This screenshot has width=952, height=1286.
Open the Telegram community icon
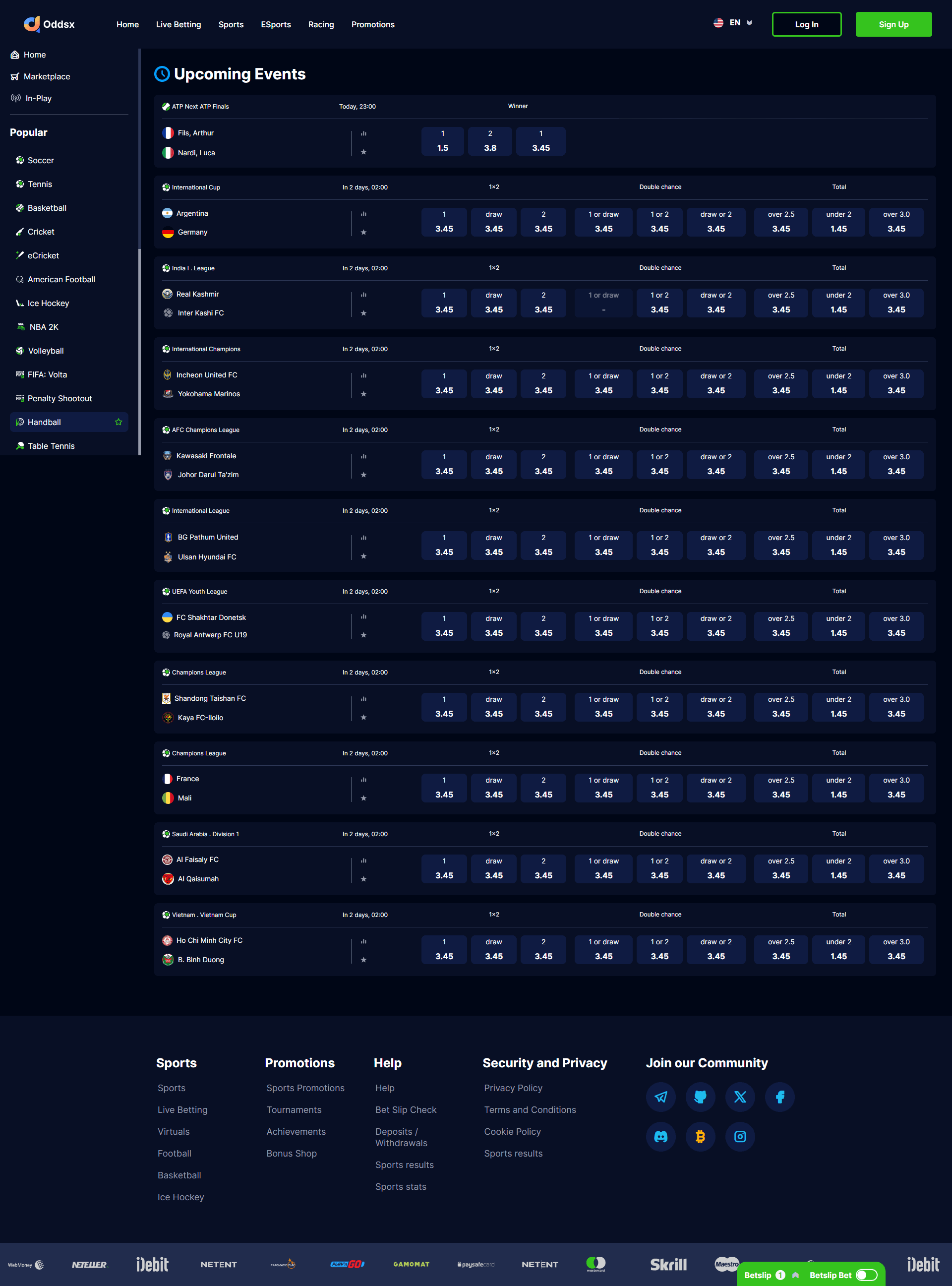pyautogui.click(x=660, y=1097)
